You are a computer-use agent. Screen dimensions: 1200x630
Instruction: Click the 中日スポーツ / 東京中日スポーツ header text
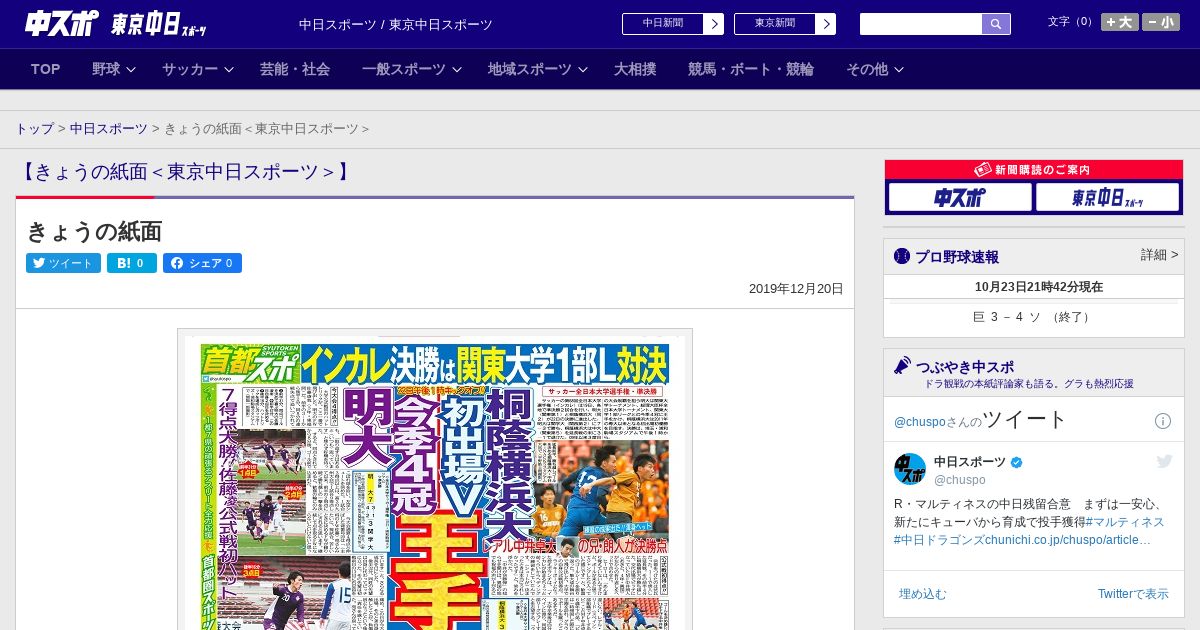tap(396, 24)
